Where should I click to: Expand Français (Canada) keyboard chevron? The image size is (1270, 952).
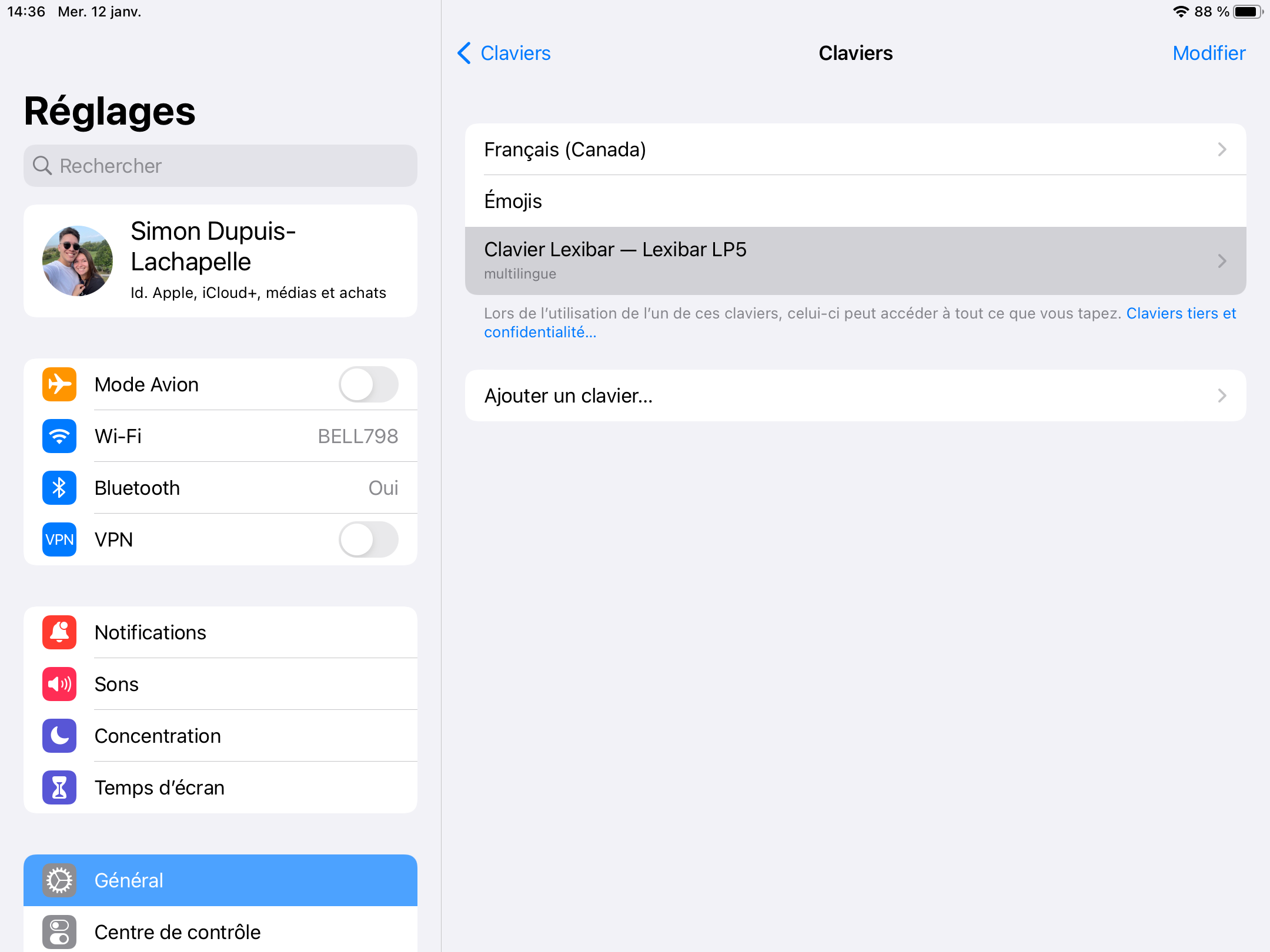point(1222,149)
